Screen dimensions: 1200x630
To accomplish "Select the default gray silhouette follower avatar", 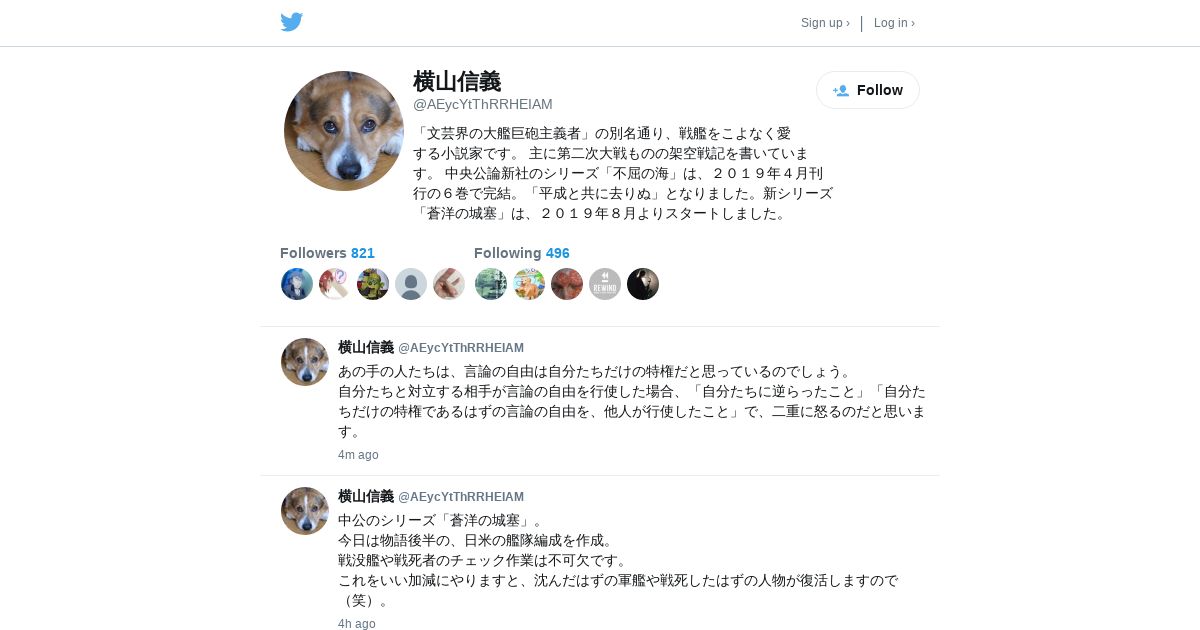I will (411, 284).
